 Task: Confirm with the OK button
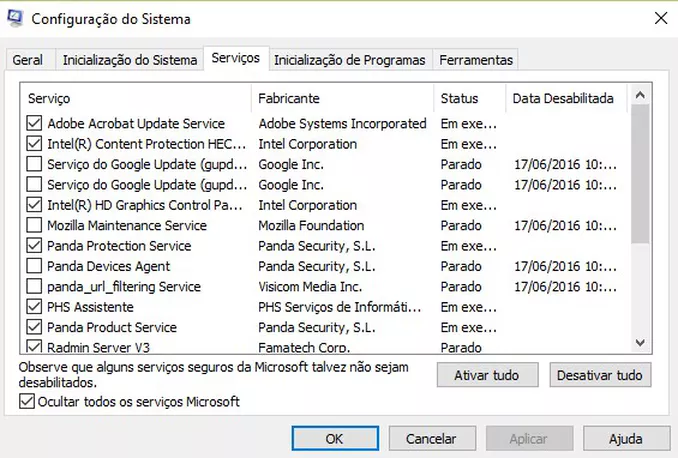[x=335, y=439]
